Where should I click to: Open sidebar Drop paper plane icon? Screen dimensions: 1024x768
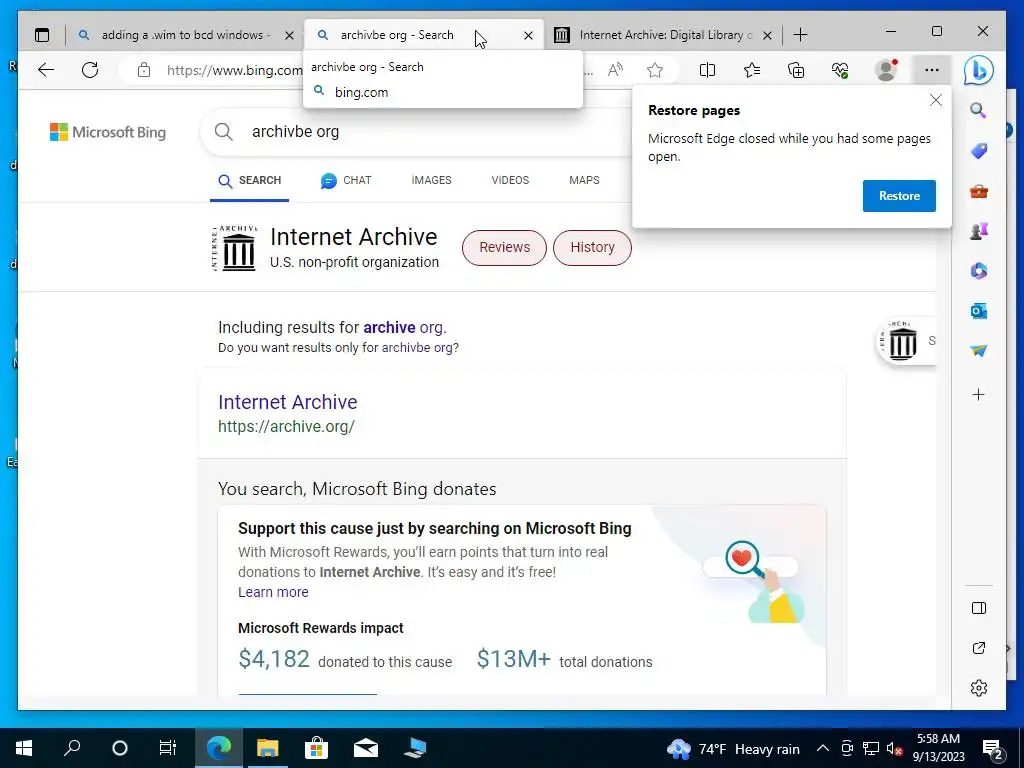pos(978,351)
